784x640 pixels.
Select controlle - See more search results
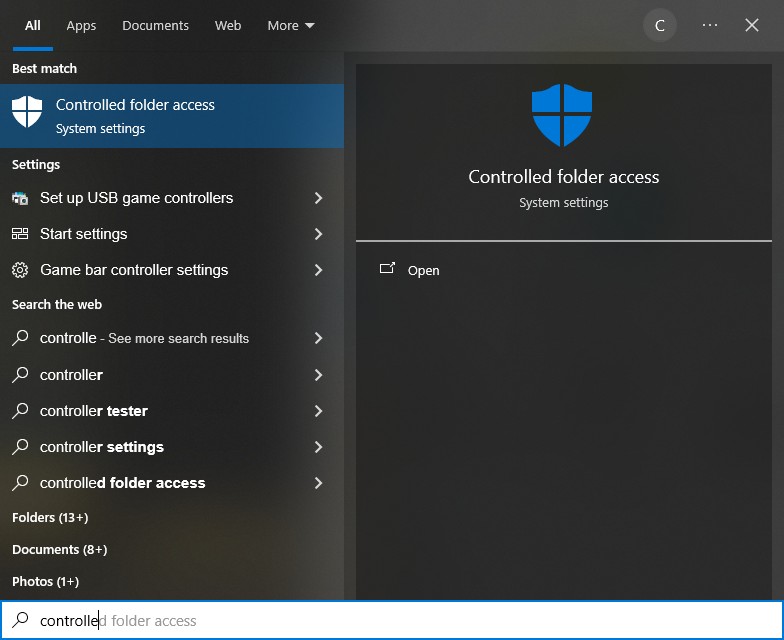[x=172, y=338]
